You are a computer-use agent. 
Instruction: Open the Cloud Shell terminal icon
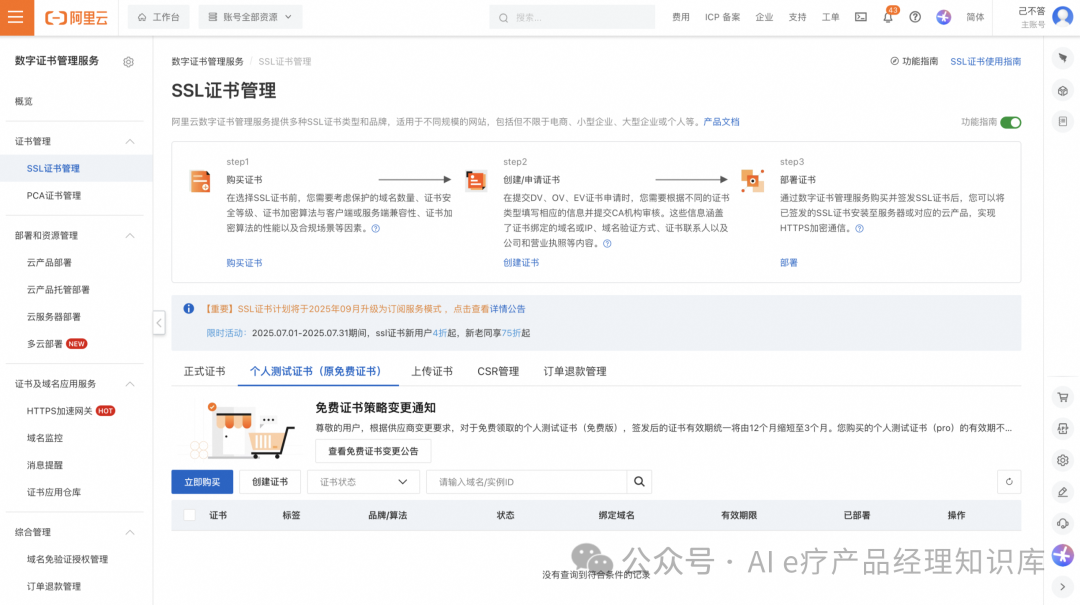[861, 17]
